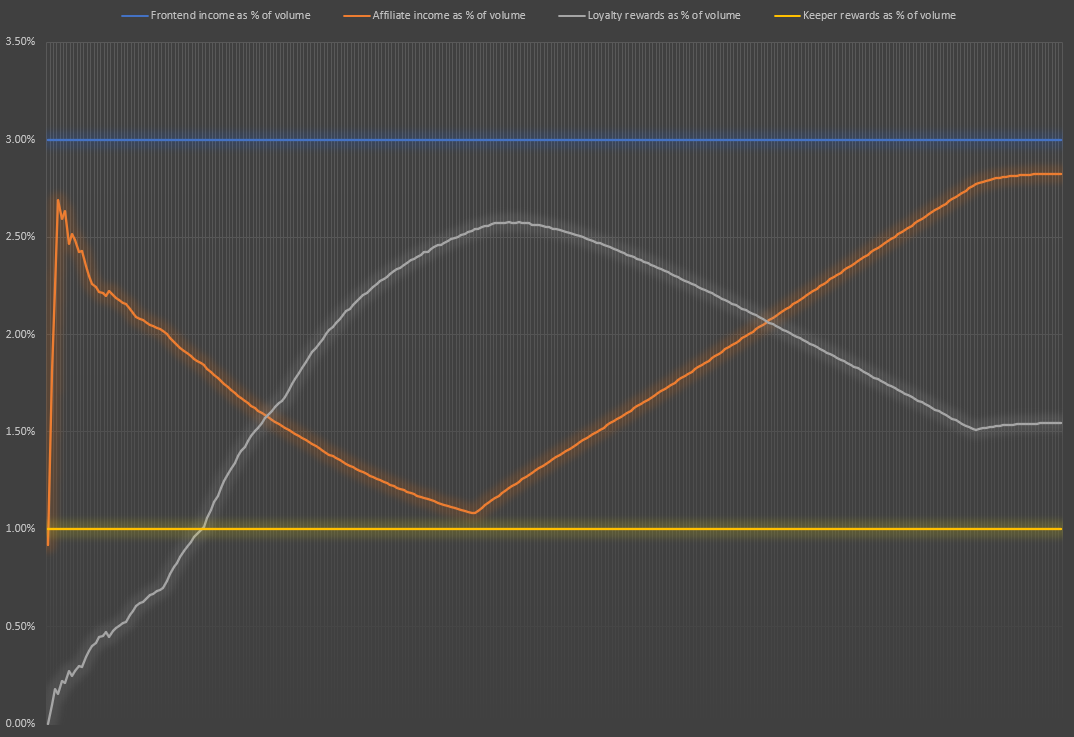Click yellow line marker in the legend
The height and width of the screenshot is (737, 1074).
click(x=788, y=16)
